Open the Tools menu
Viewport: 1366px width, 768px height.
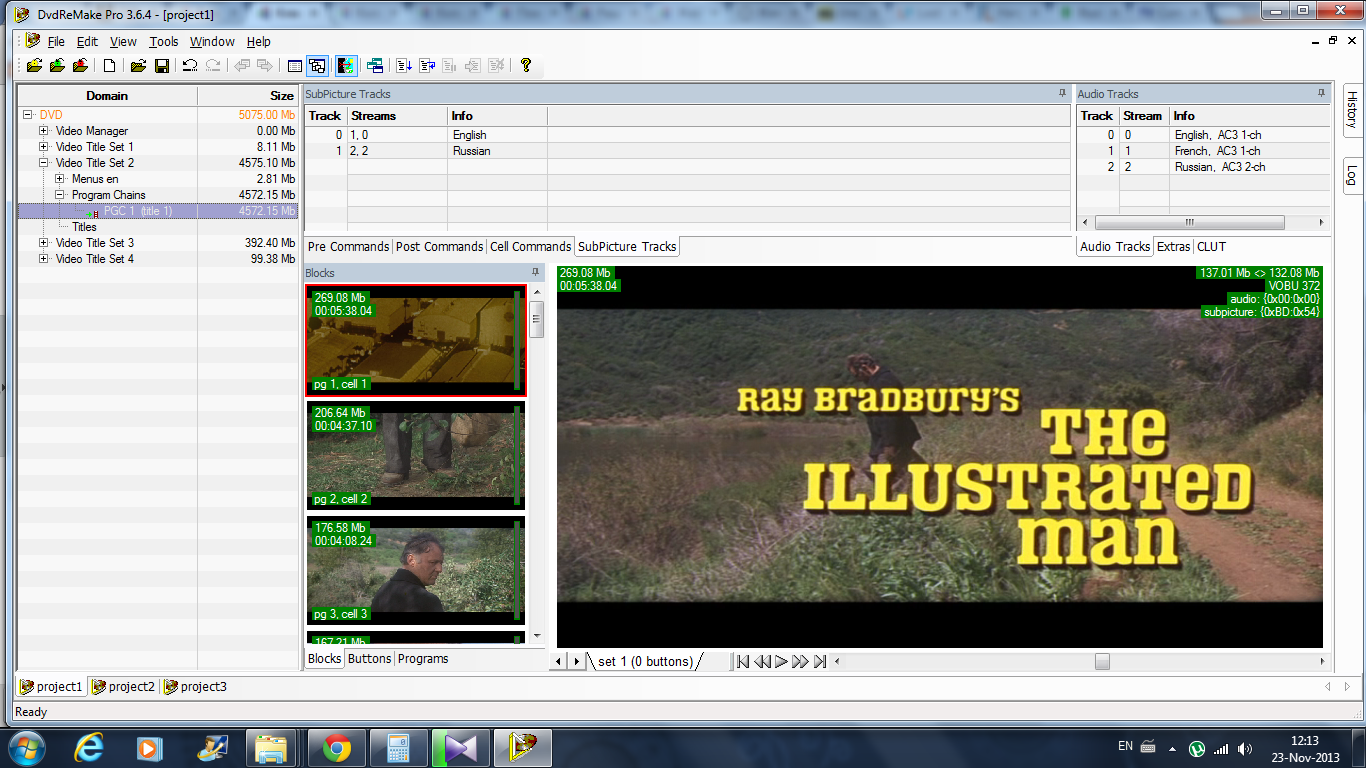tap(164, 41)
